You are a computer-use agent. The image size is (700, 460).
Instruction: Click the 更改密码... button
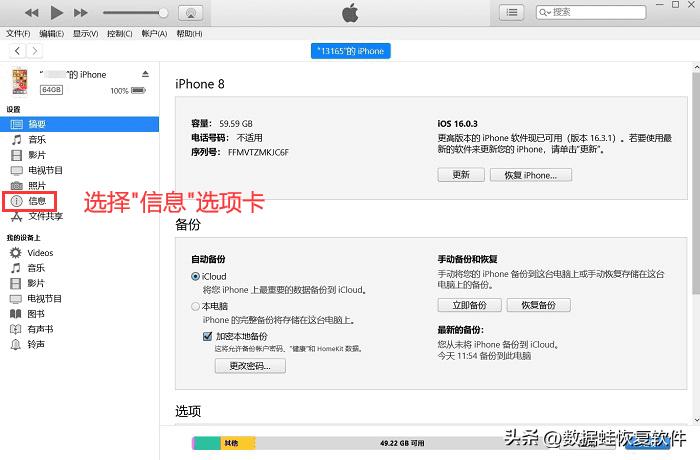pos(250,366)
